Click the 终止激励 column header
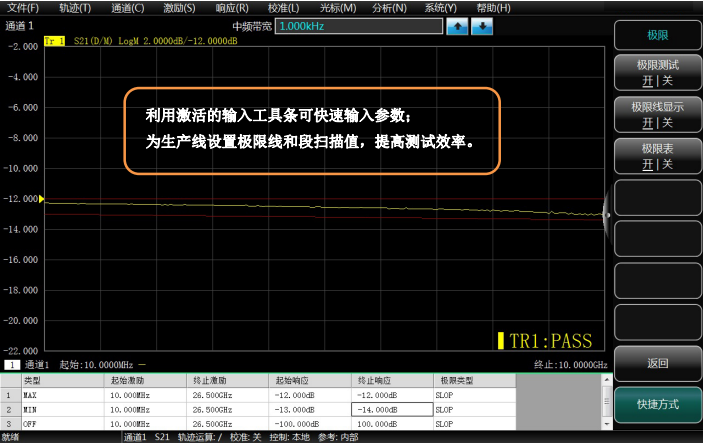This screenshot has height=443, width=703. (227, 381)
